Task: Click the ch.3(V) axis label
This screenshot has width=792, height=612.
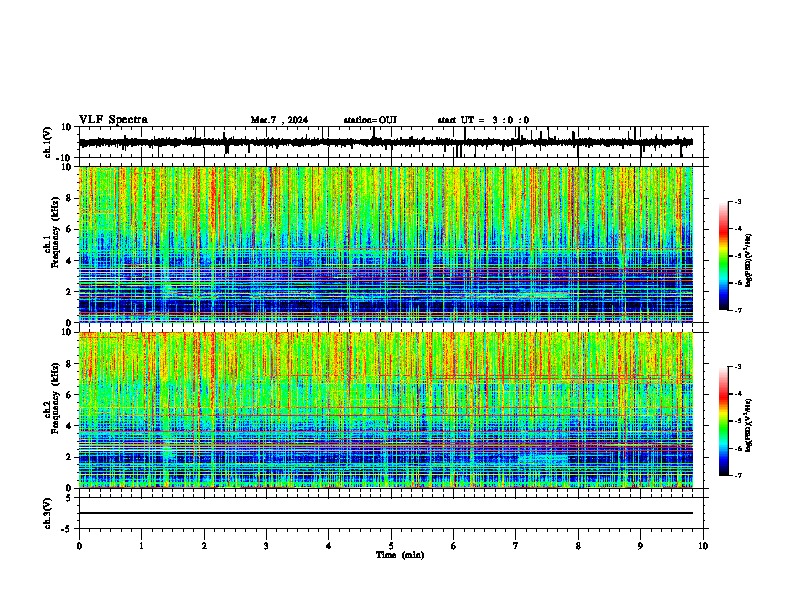Action: (48, 513)
